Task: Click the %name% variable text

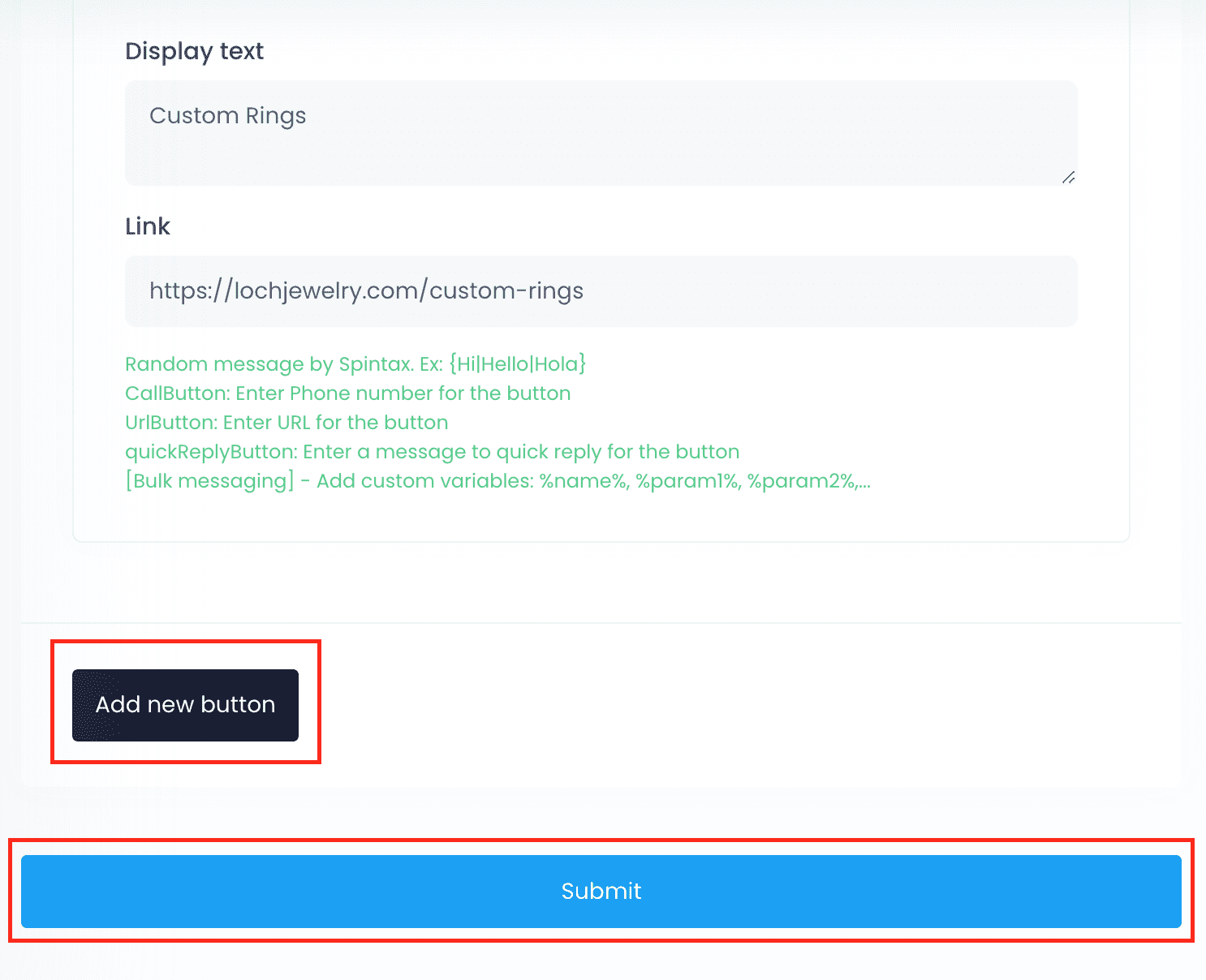Action: (584, 481)
